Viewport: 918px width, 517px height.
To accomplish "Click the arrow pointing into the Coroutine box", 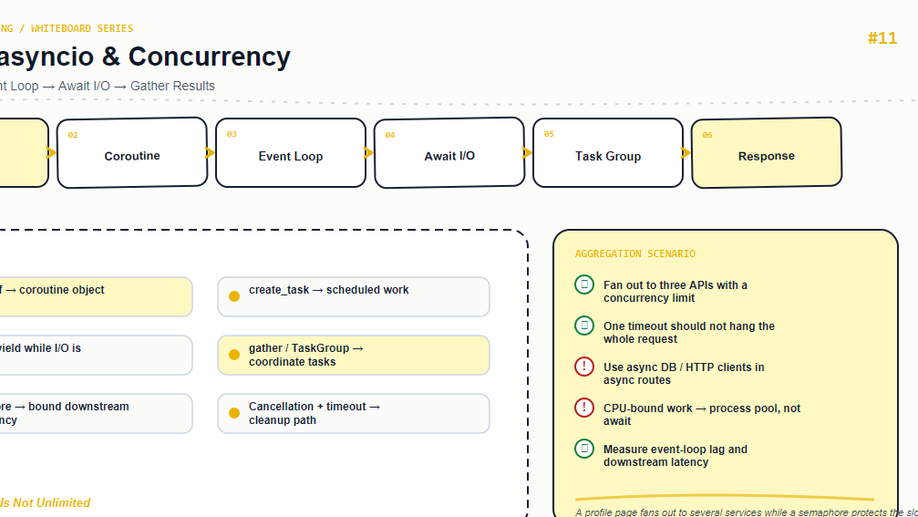I will [51, 153].
